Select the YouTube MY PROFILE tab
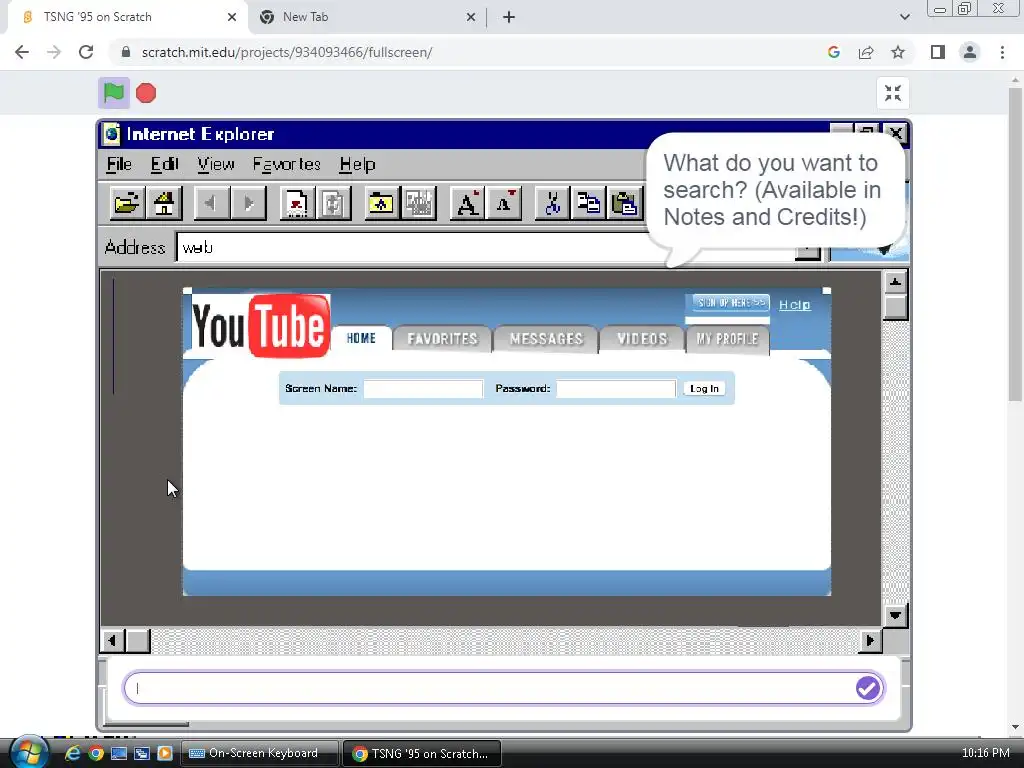Image resolution: width=1024 pixels, height=768 pixels. 727,339
